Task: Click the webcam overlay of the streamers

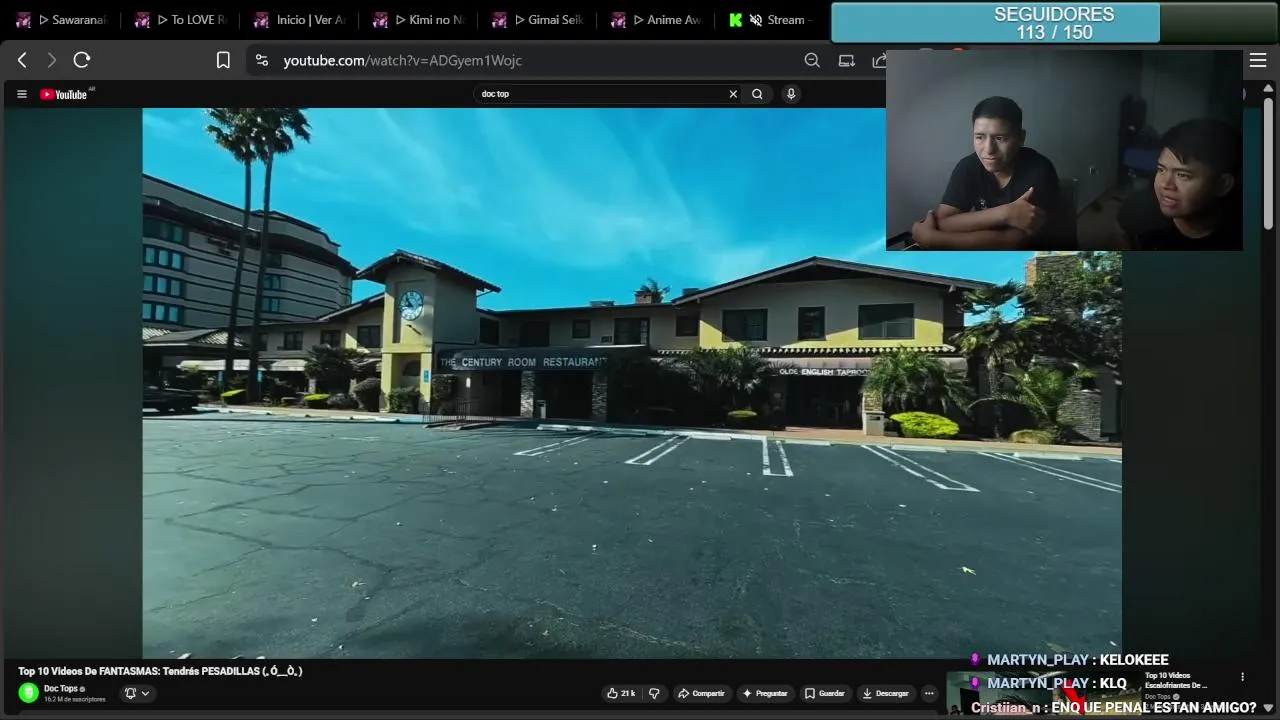Action: (1064, 150)
